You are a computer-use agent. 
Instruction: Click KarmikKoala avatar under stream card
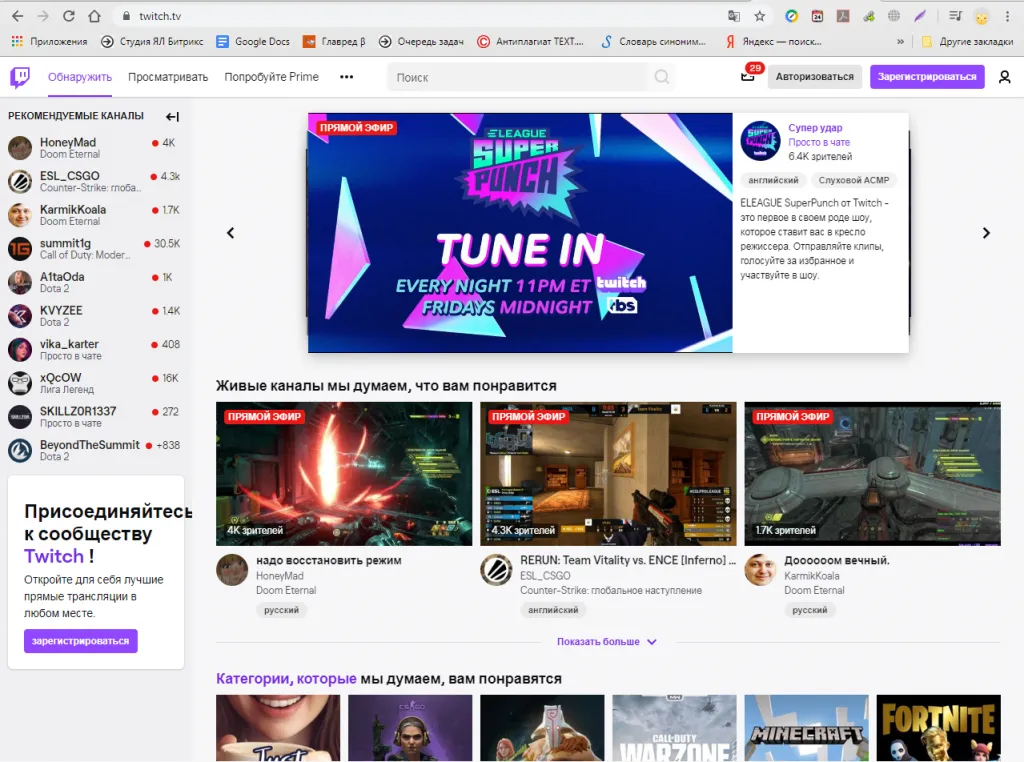(760, 570)
